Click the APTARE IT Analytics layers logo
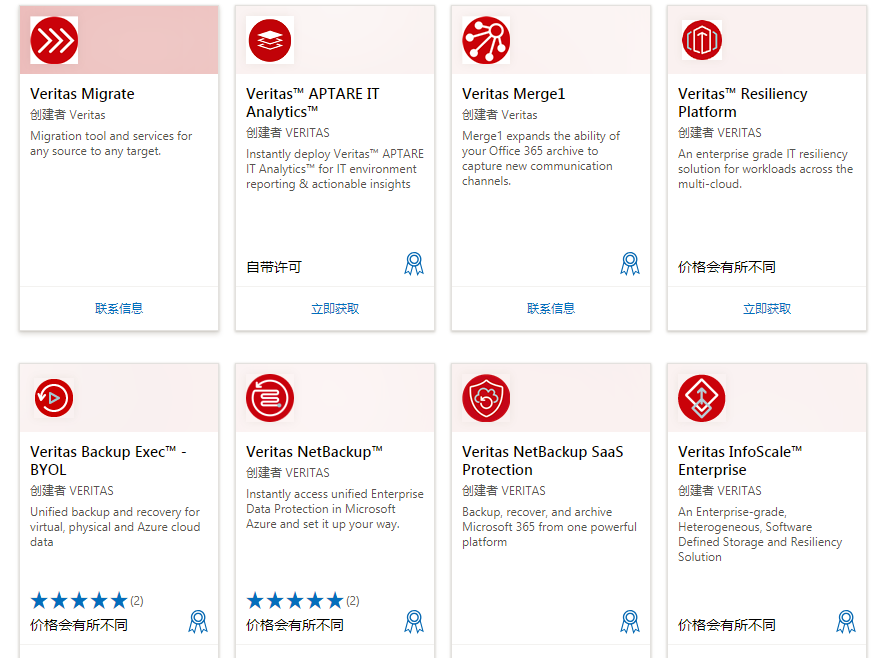The width and height of the screenshot is (882, 659). click(x=270, y=40)
